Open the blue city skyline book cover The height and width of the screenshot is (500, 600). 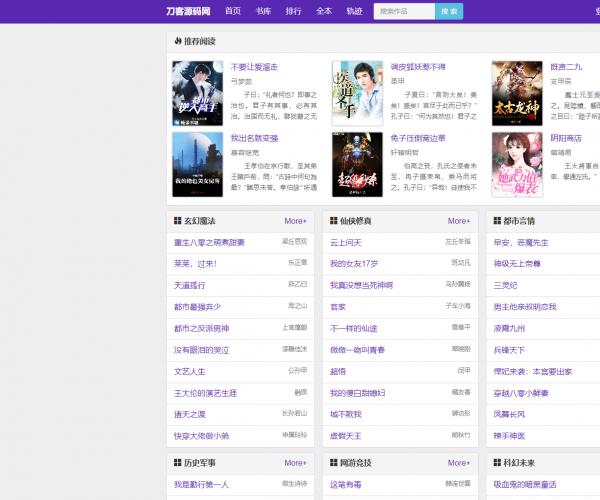point(197,164)
